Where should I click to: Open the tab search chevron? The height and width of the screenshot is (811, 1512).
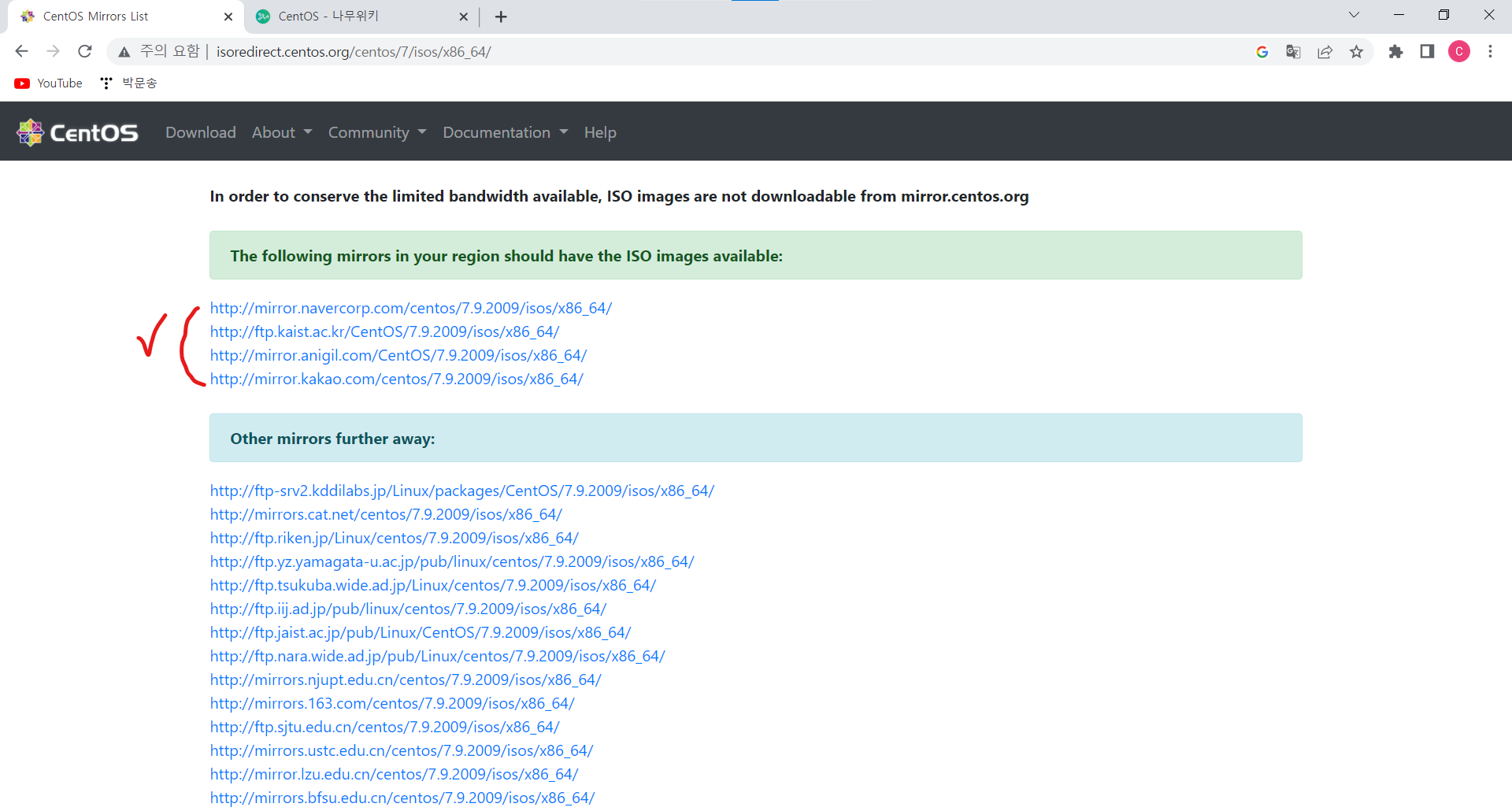(x=1354, y=15)
